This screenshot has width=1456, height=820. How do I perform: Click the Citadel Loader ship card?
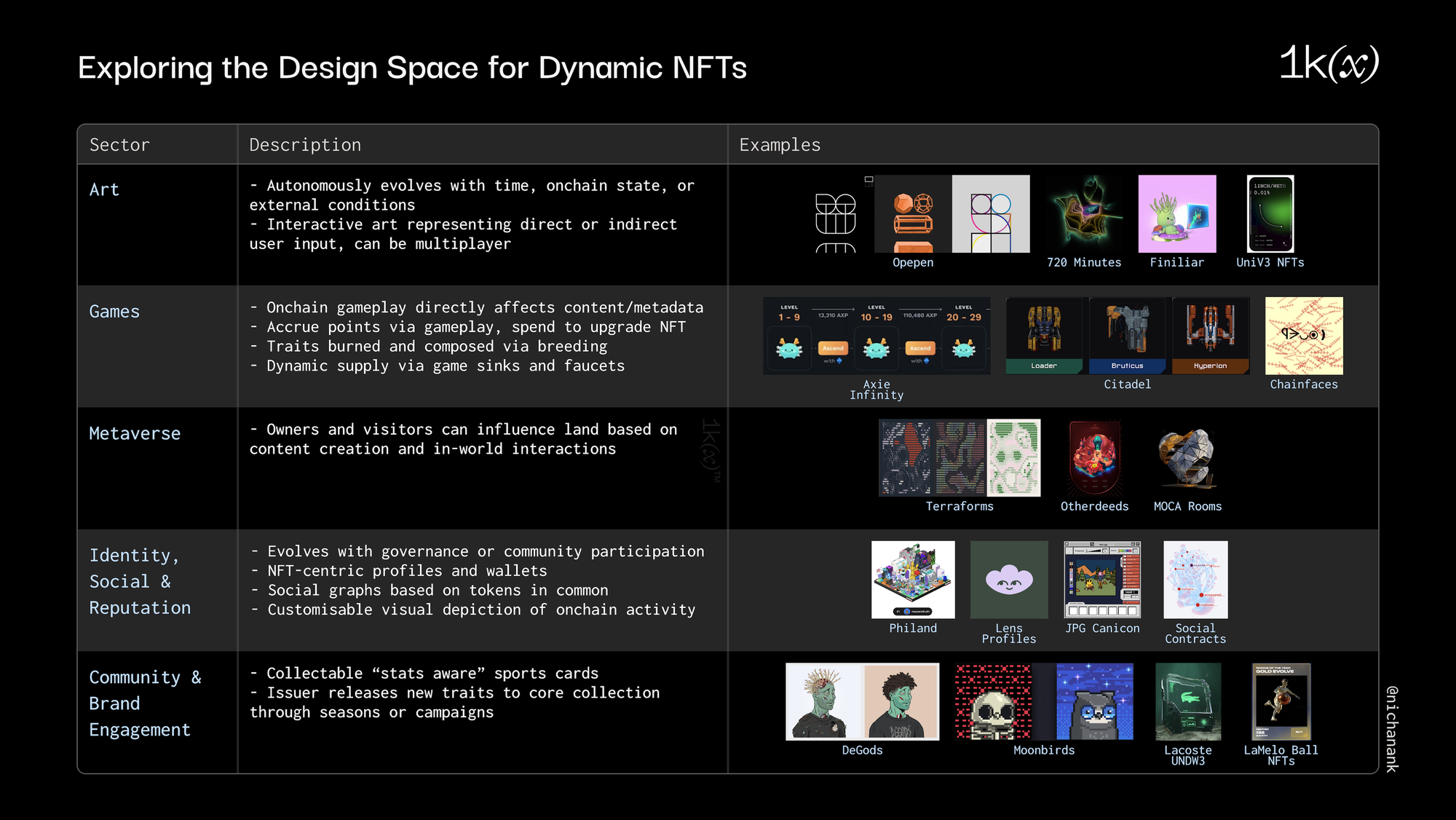(1044, 336)
